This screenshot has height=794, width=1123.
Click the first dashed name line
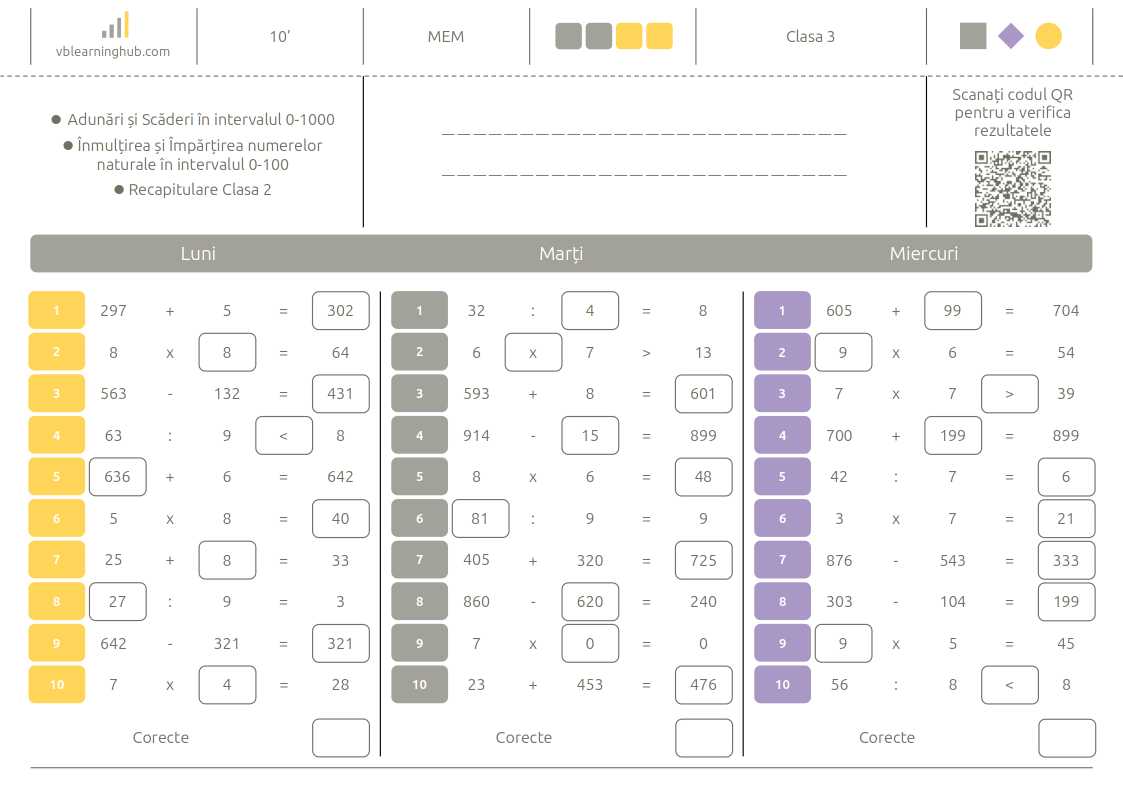[644, 133]
